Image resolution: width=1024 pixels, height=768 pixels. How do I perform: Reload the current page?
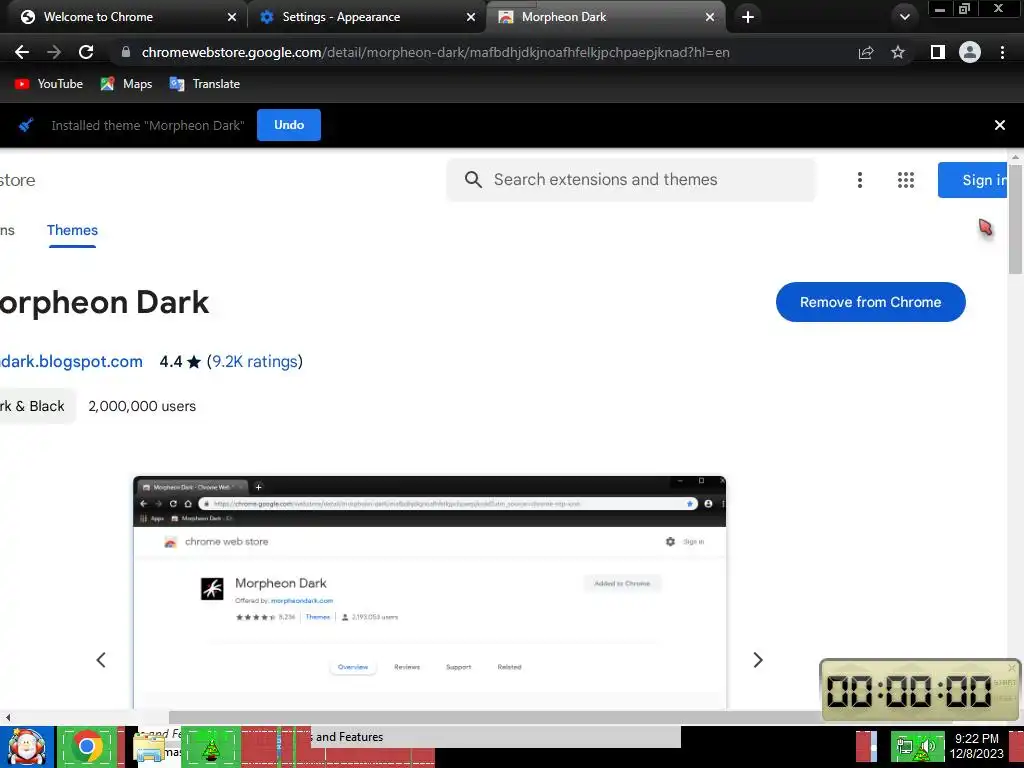click(86, 52)
